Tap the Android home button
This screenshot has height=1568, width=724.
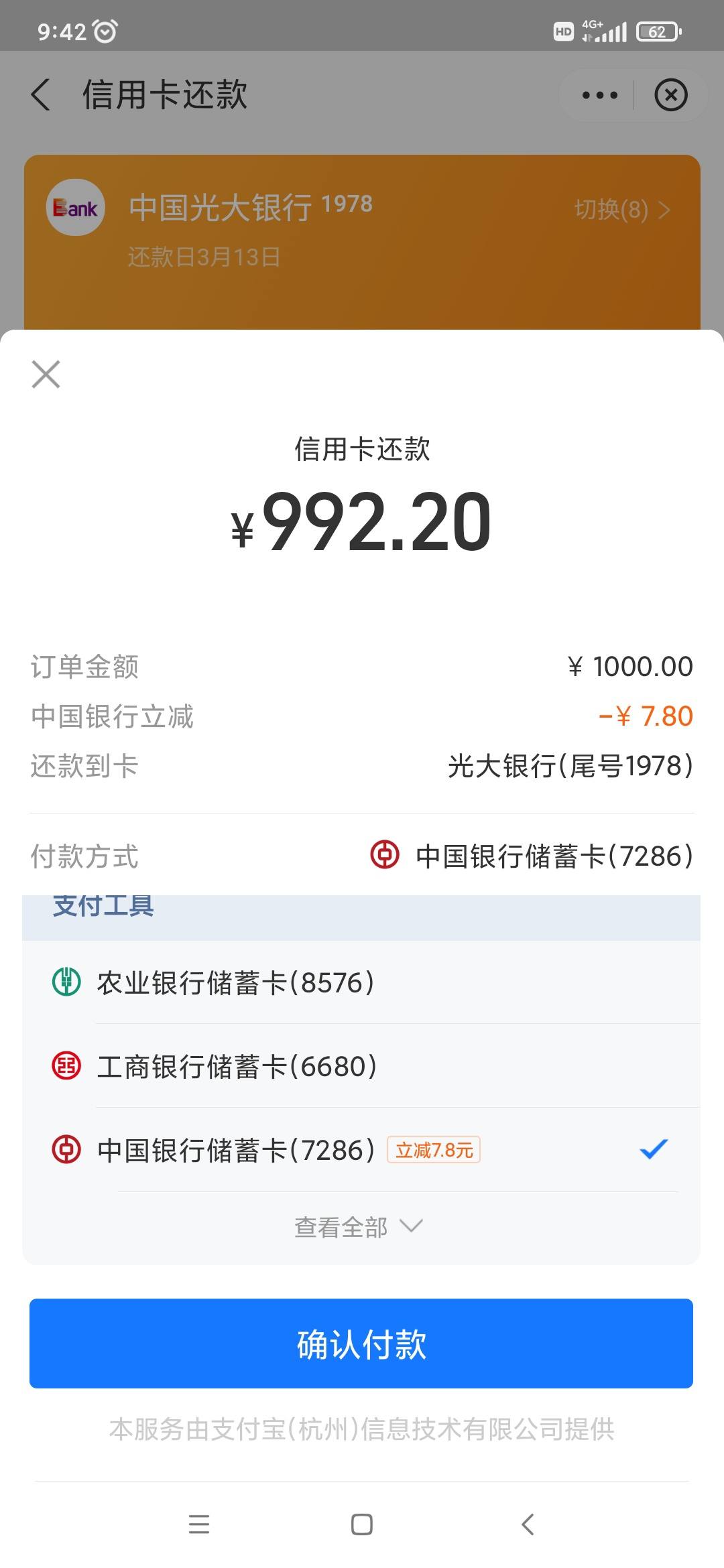362,1524
